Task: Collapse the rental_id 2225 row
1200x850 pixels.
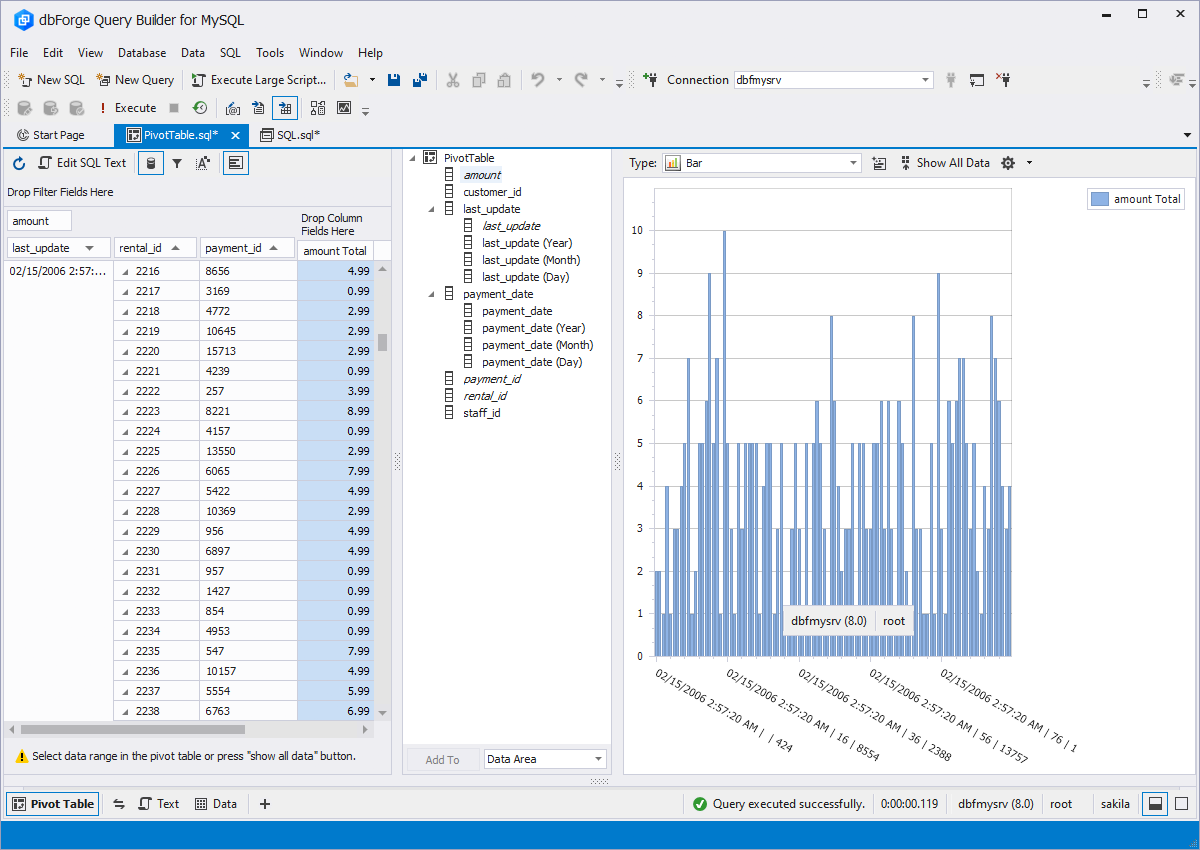Action: [x=126, y=451]
